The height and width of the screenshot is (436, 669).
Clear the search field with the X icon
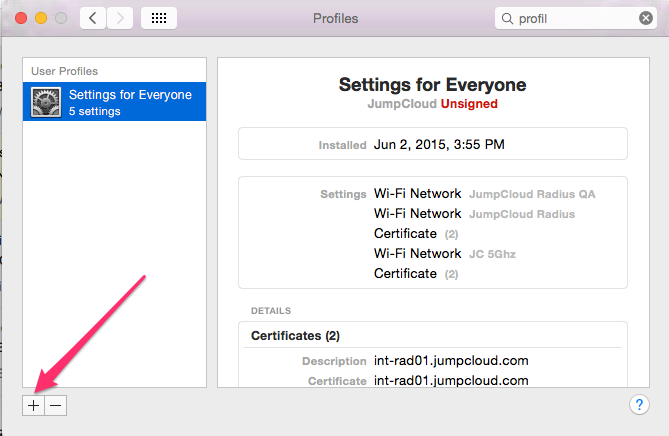coord(646,18)
